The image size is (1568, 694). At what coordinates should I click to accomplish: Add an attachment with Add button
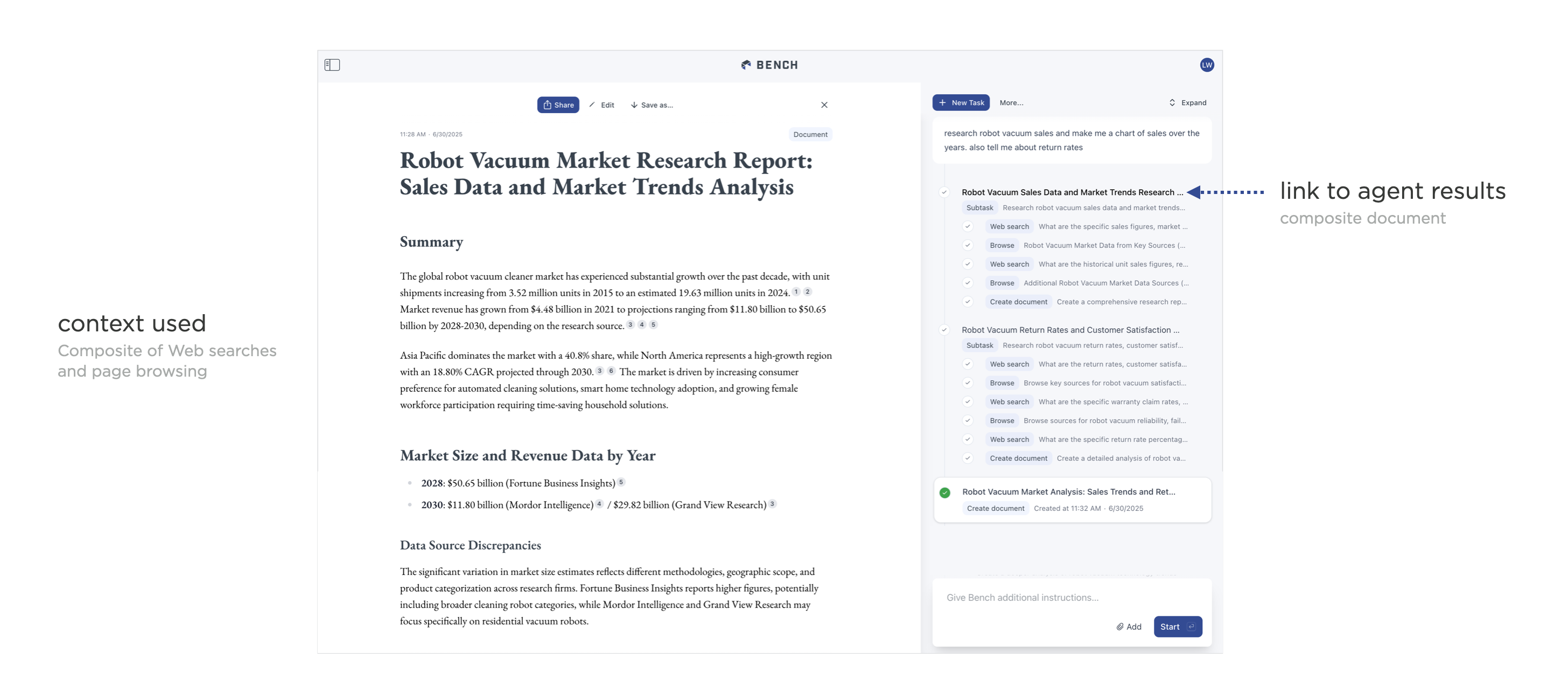(1129, 627)
